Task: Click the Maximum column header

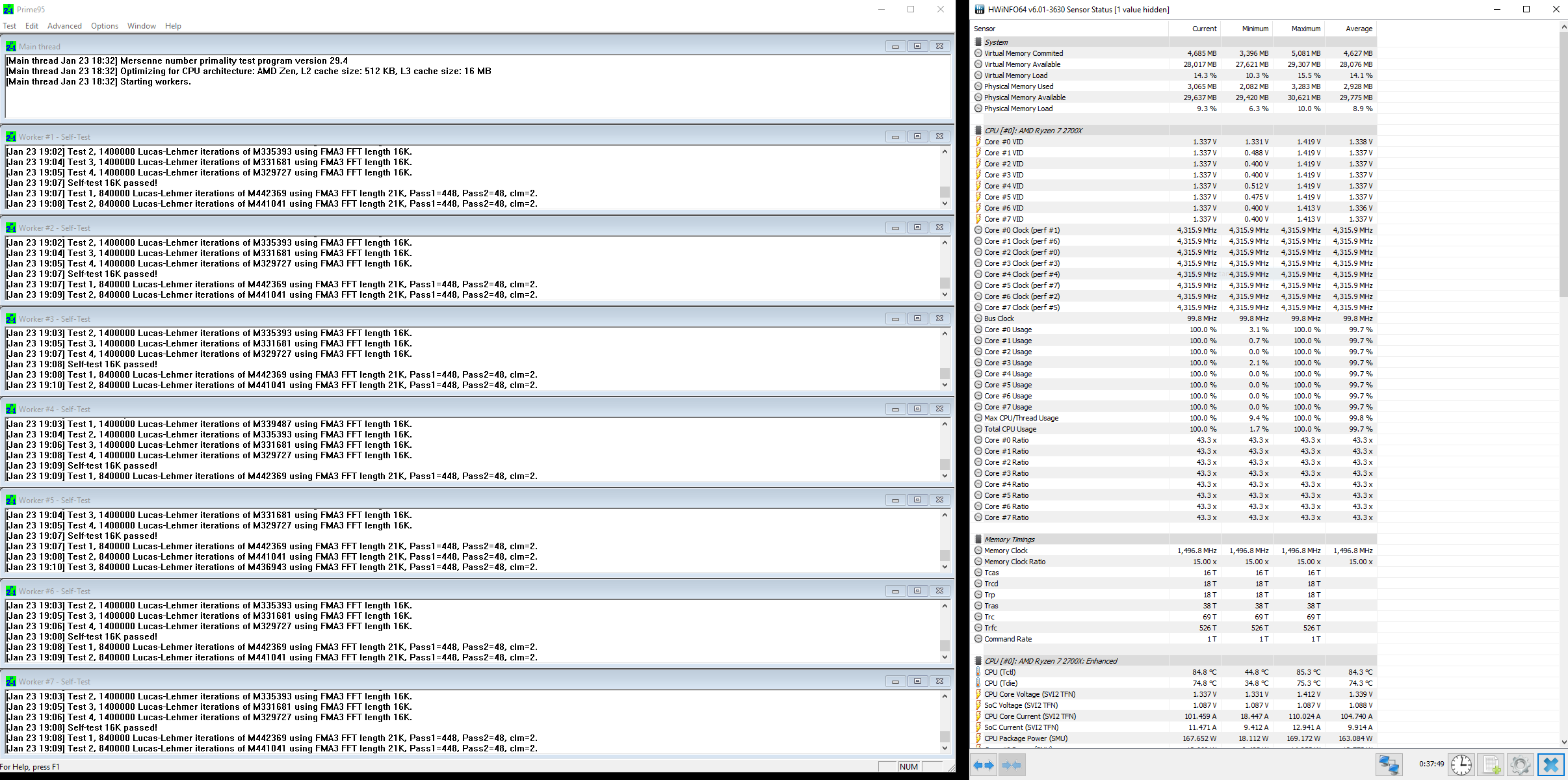Action: coord(1305,29)
